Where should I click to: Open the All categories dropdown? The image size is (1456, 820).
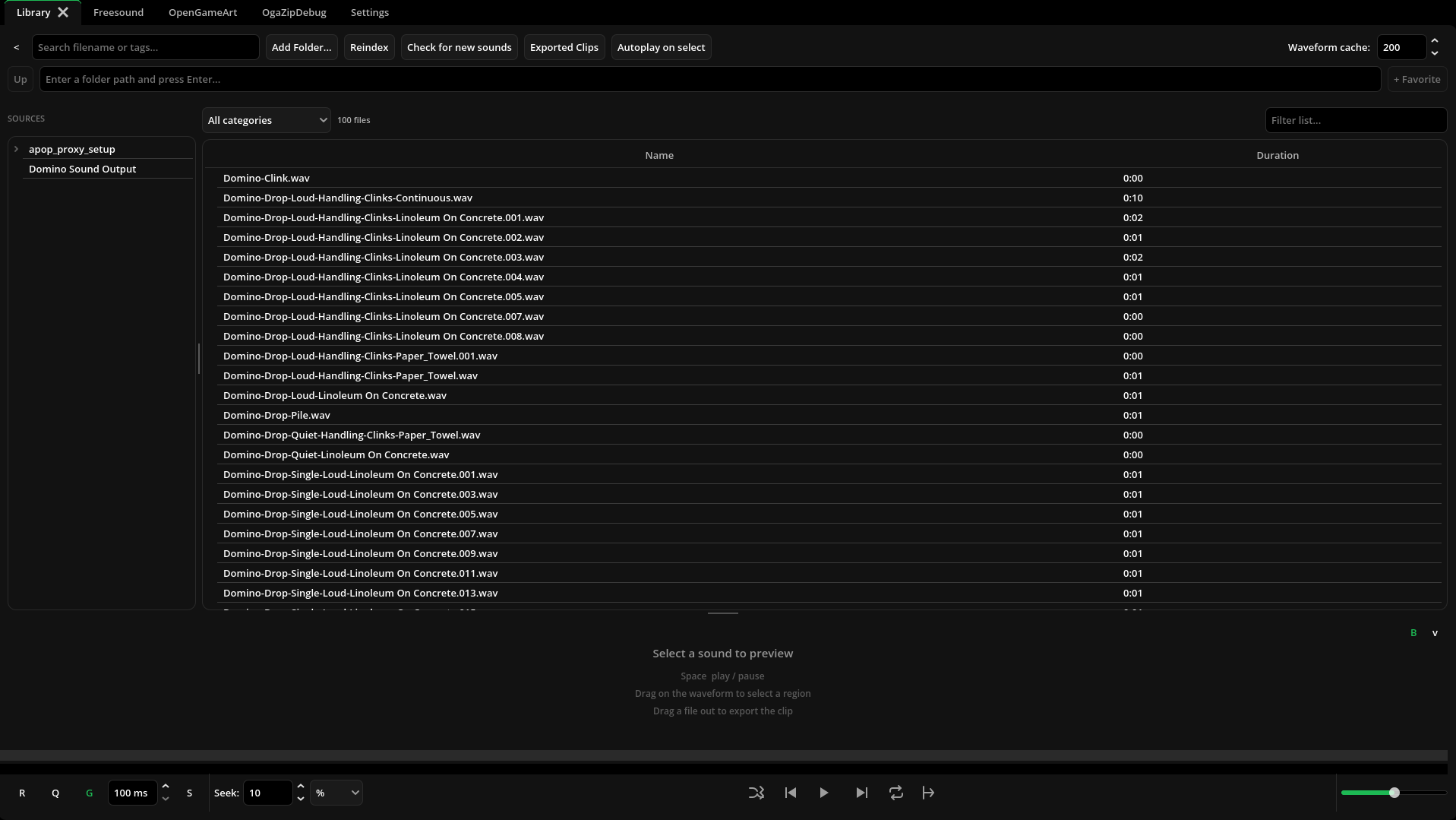pos(267,120)
